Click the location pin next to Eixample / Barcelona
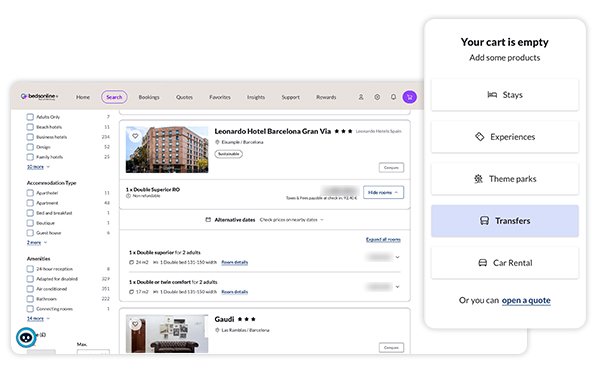This screenshot has height=375, width=610. click(217, 142)
